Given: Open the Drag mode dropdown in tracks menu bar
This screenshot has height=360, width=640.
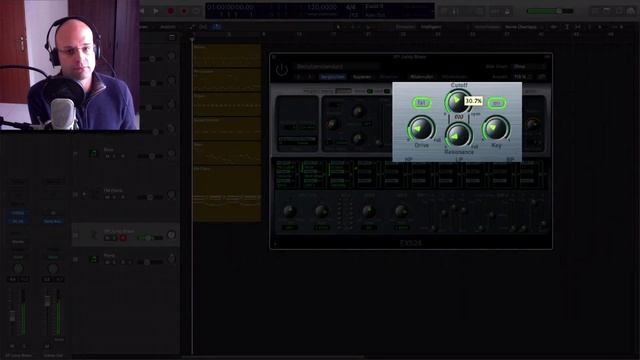Looking at the screenshot, I should point(521,27).
